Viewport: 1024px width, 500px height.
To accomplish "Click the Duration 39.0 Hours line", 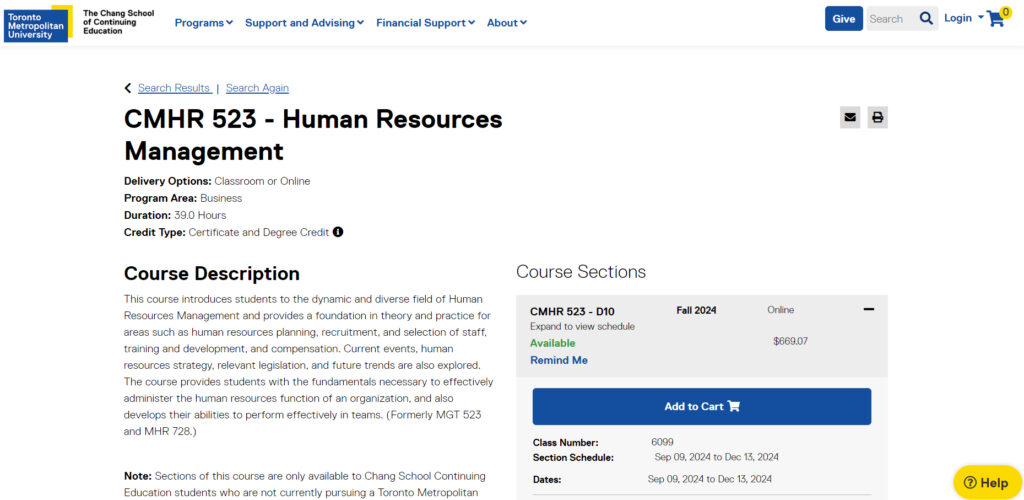I will 175,215.
